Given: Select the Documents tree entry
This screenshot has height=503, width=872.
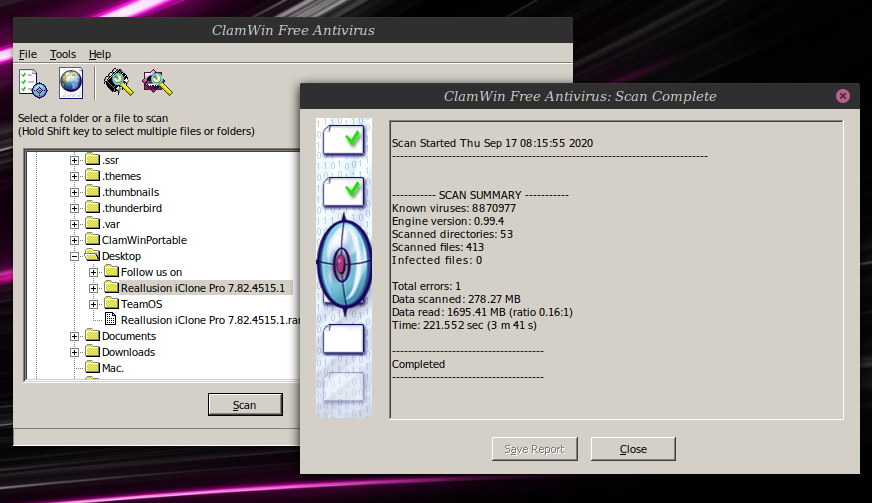Looking at the screenshot, I should click(128, 337).
